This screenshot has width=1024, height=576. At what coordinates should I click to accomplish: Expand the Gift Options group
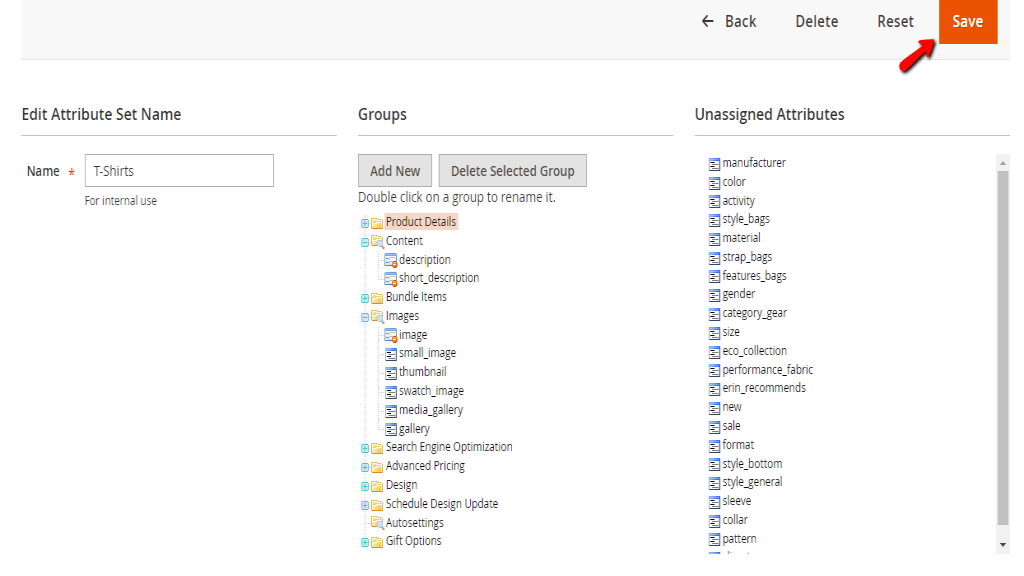(365, 542)
